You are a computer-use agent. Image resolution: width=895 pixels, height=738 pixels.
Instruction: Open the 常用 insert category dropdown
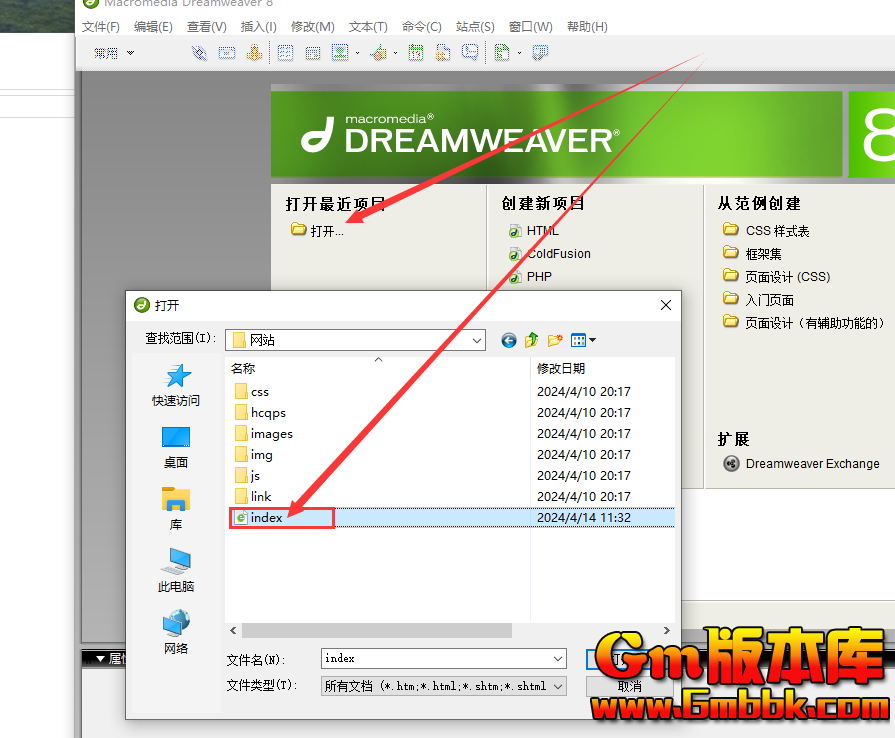point(114,53)
